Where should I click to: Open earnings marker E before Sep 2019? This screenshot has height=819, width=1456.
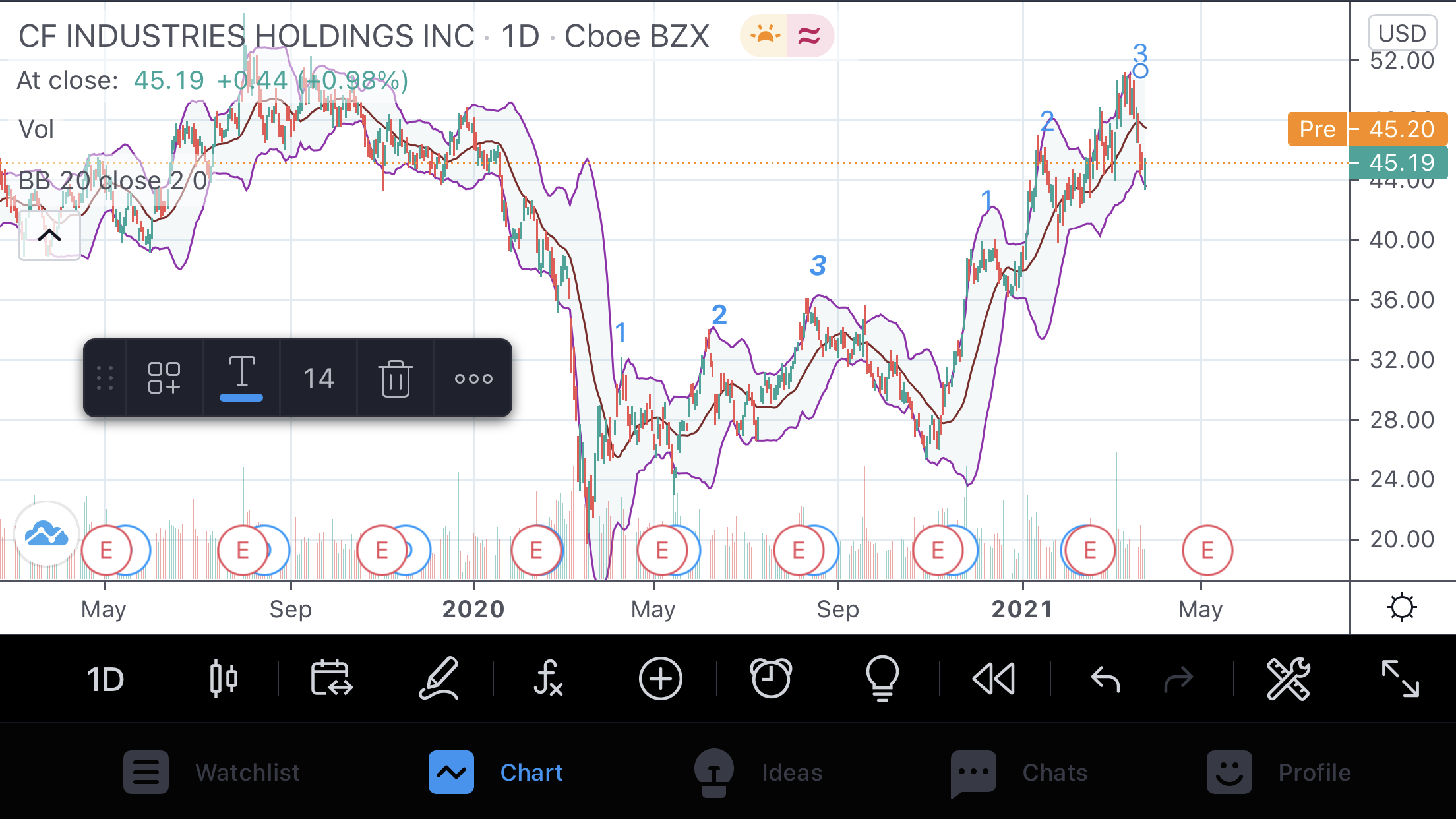pos(243,550)
